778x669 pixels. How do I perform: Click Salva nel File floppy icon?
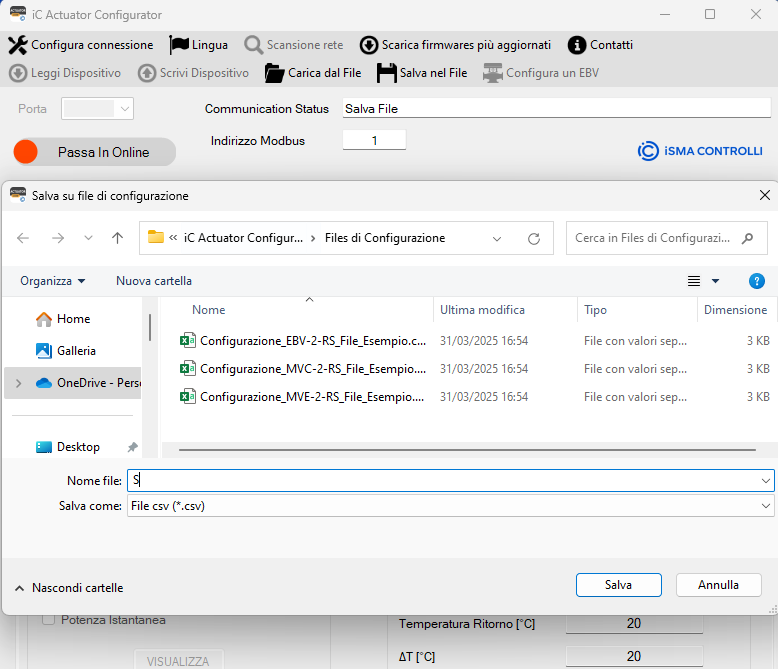coord(386,73)
